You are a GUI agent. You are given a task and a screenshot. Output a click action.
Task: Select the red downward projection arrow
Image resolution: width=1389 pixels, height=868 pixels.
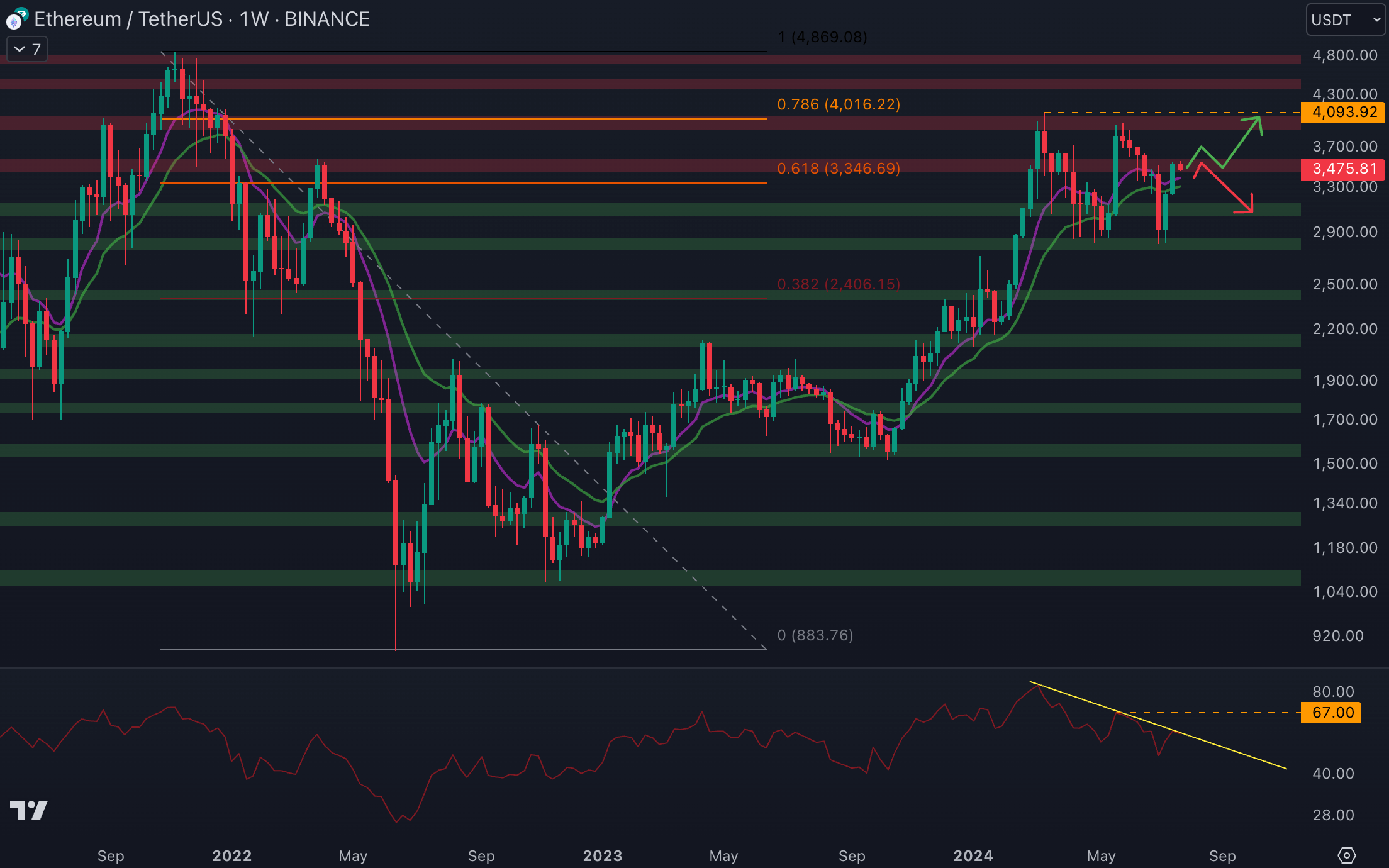coord(1225,188)
